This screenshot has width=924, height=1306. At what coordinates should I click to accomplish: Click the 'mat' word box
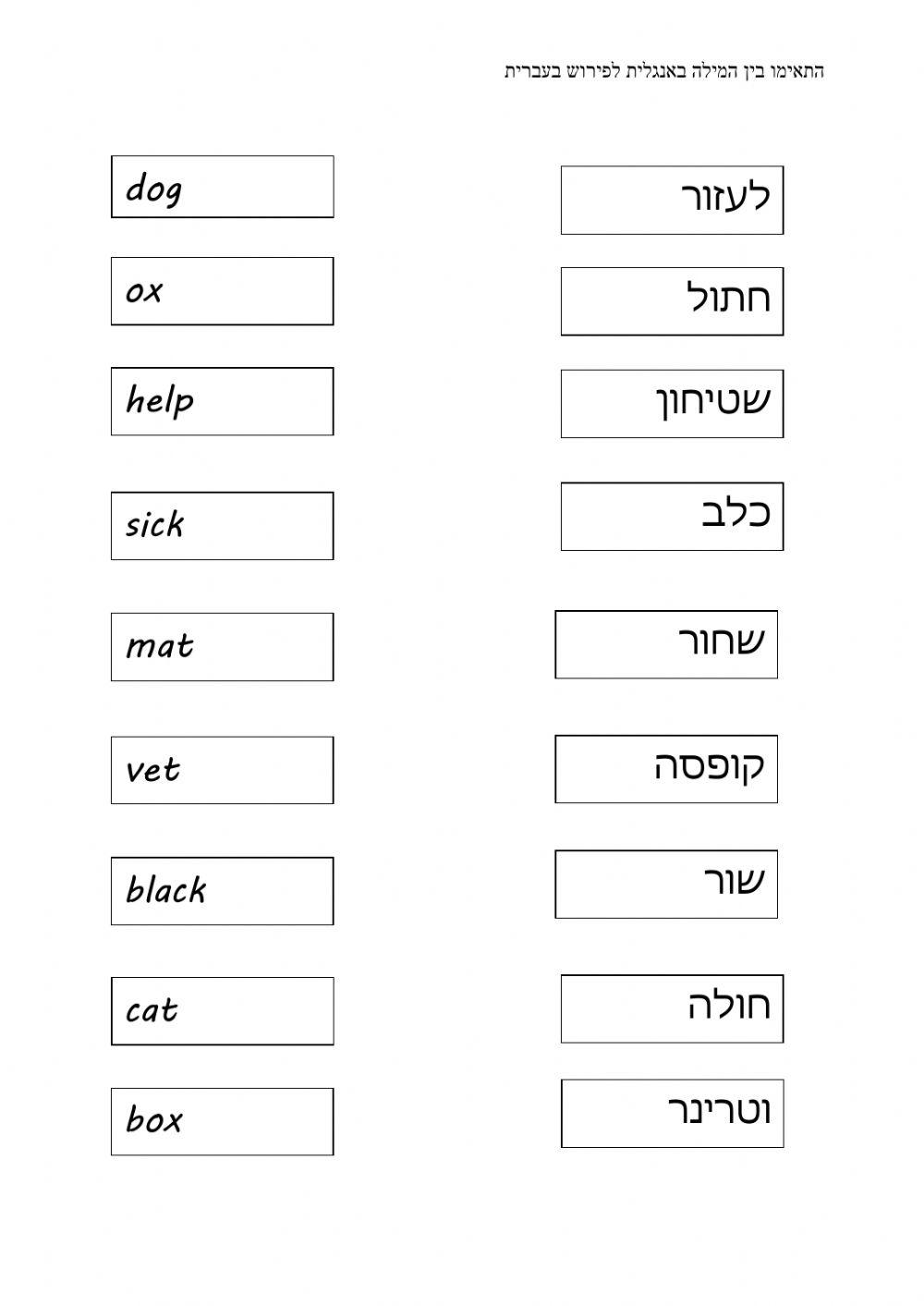[x=222, y=647]
